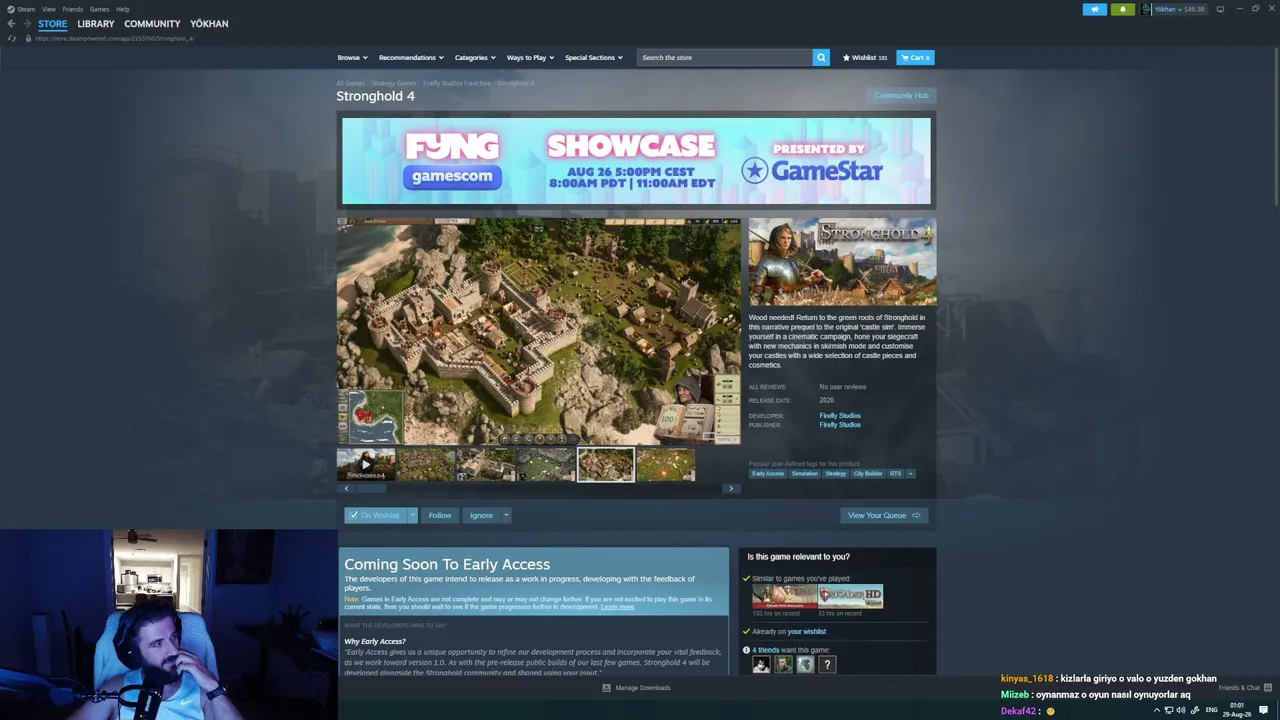Click the RTS tag

click(895, 473)
